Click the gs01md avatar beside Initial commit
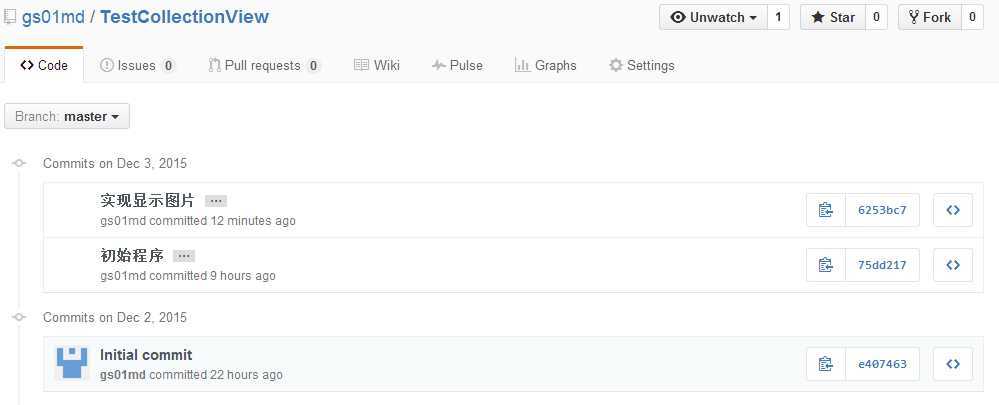This screenshot has height=405, width=999. (71, 364)
